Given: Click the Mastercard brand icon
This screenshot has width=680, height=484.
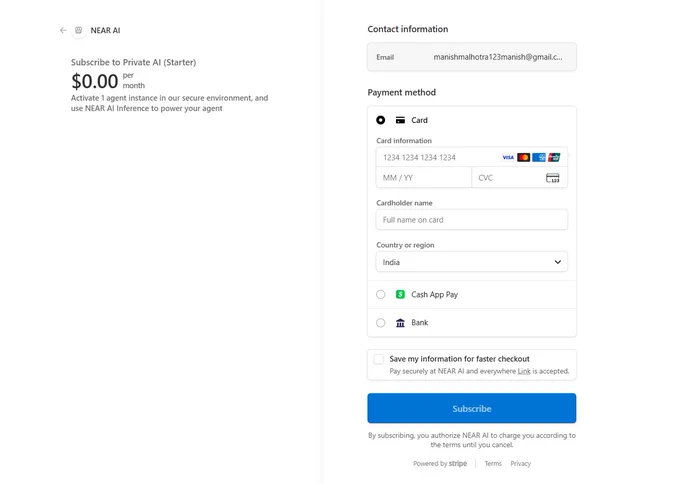Looking at the screenshot, I should click(523, 157).
